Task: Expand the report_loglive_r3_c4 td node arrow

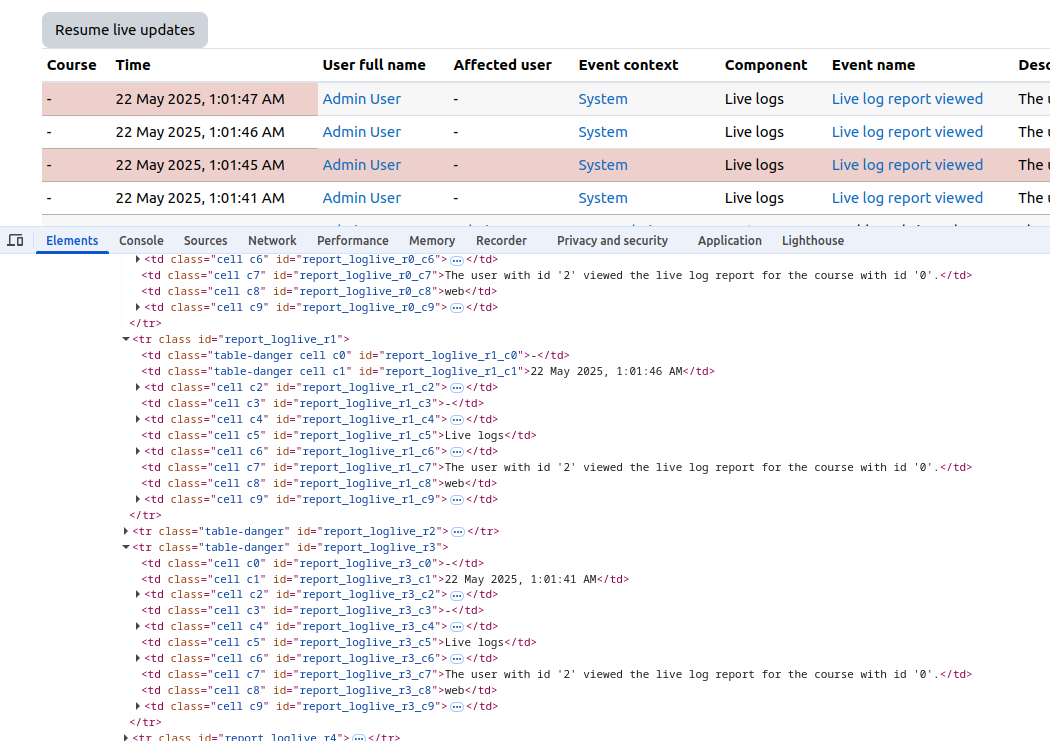Action: (138, 627)
